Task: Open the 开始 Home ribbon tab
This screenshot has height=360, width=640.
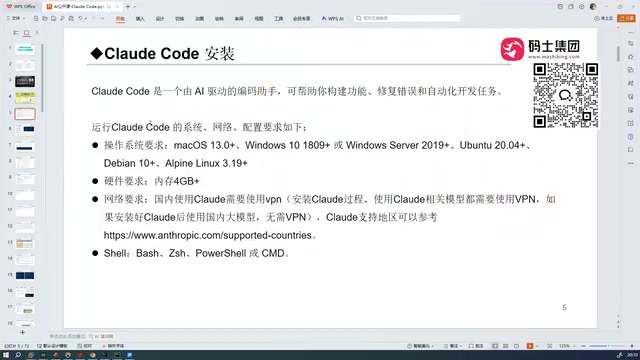Action: (x=120, y=19)
